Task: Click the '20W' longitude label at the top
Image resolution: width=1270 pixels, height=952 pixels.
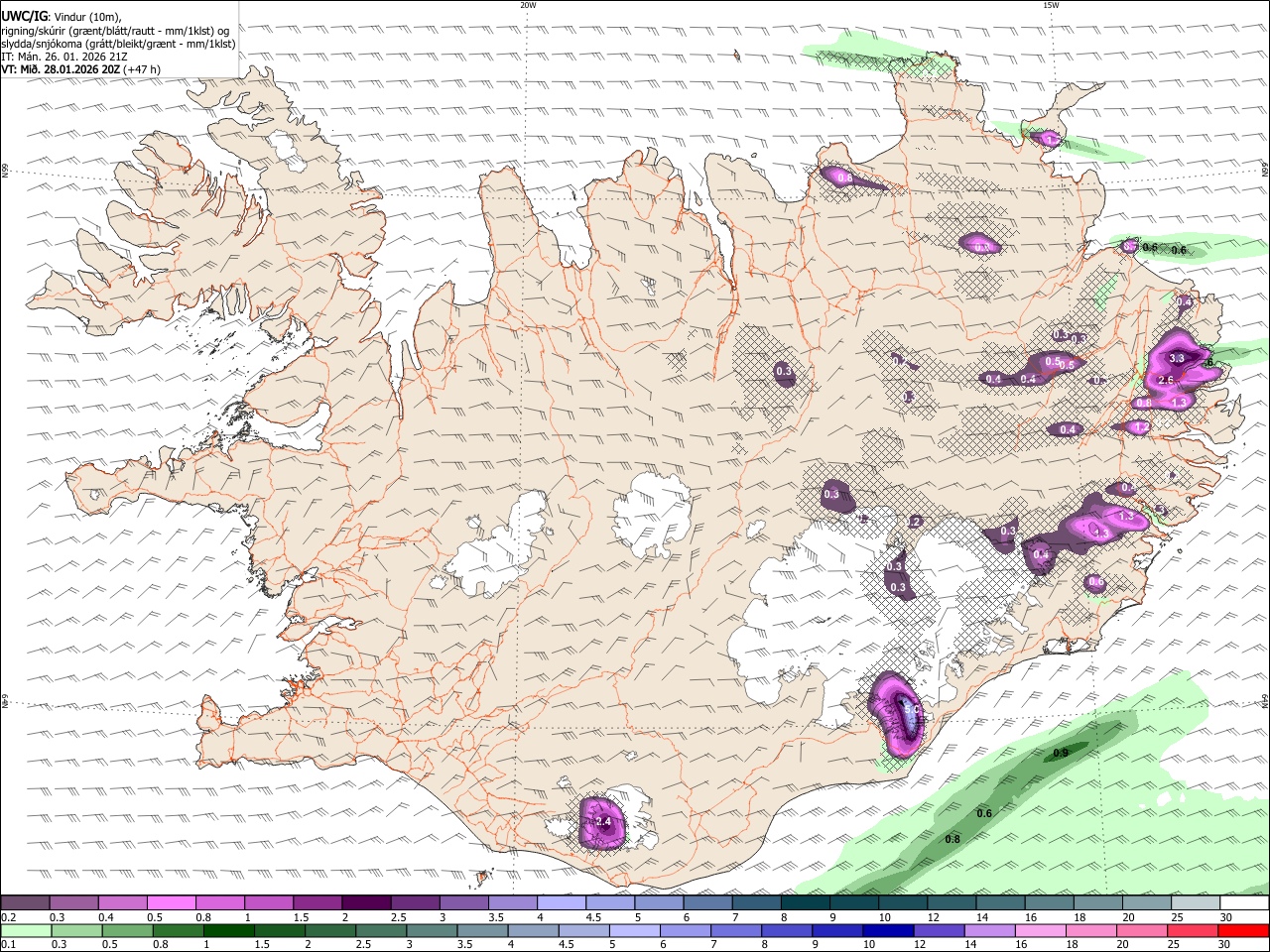Action: [528, 5]
